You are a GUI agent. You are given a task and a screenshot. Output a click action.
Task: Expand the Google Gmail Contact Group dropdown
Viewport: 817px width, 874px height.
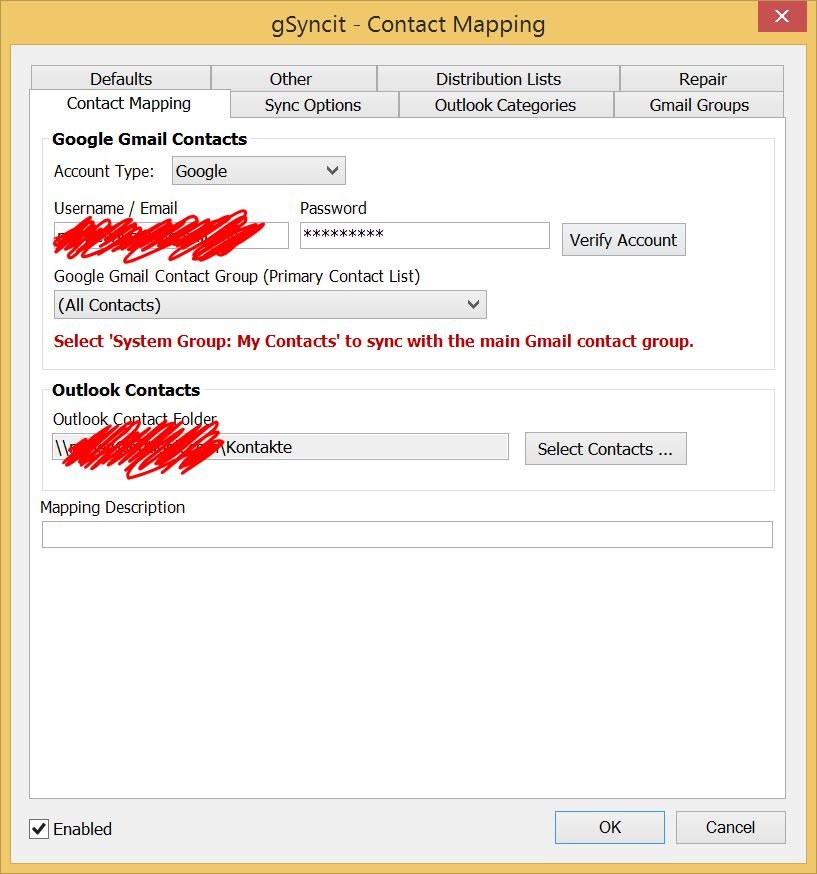270,304
